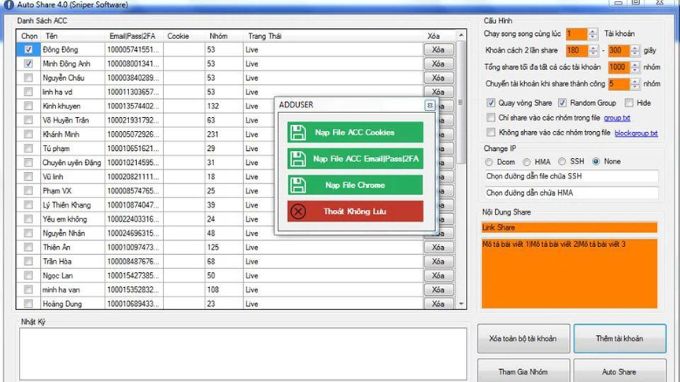Open the blockgroup.txt link

[x=636, y=133]
